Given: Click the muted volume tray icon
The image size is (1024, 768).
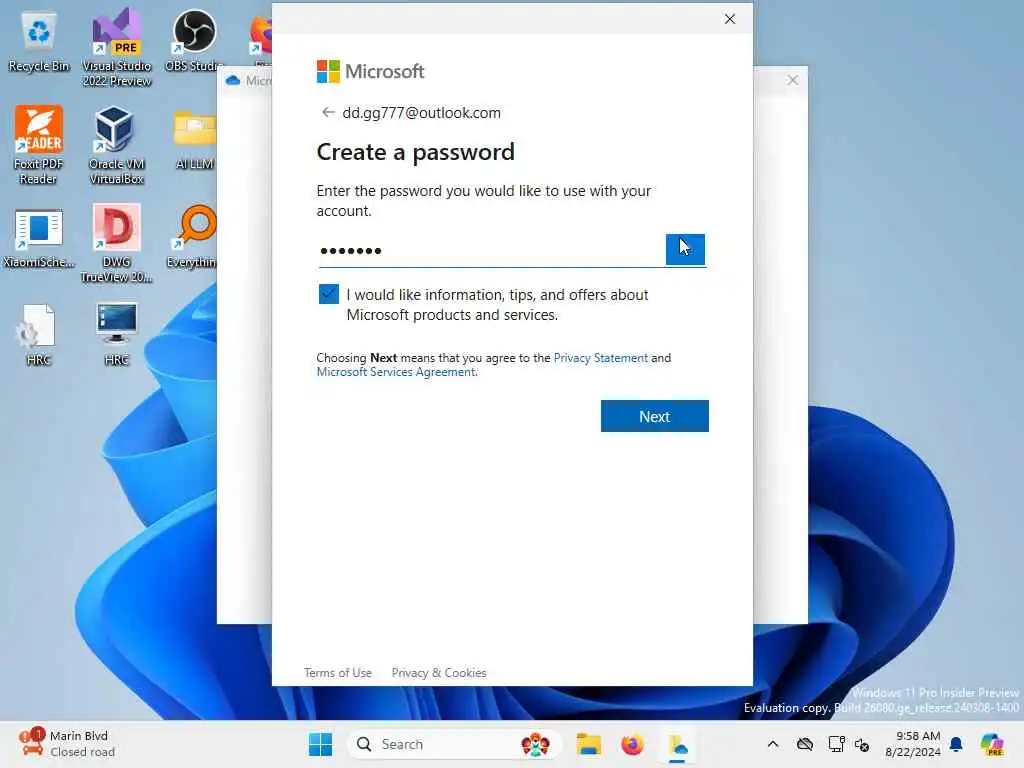Looking at the screenshot, I should tap(862, 744).
